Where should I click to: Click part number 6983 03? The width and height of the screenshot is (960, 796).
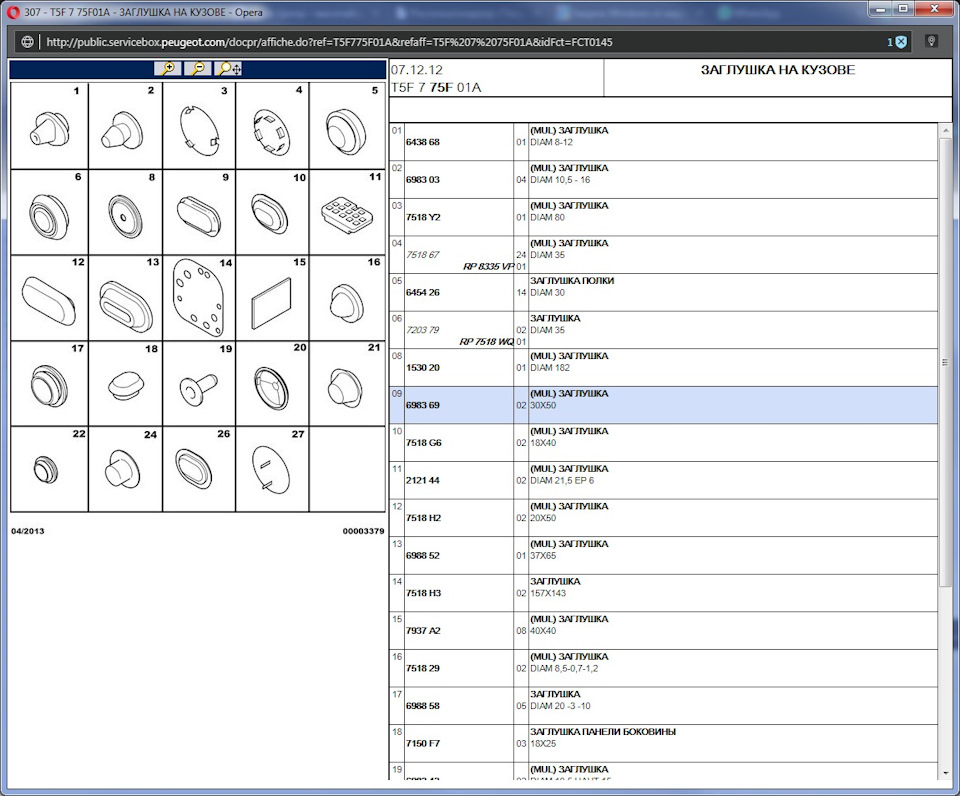coord(422,179)
